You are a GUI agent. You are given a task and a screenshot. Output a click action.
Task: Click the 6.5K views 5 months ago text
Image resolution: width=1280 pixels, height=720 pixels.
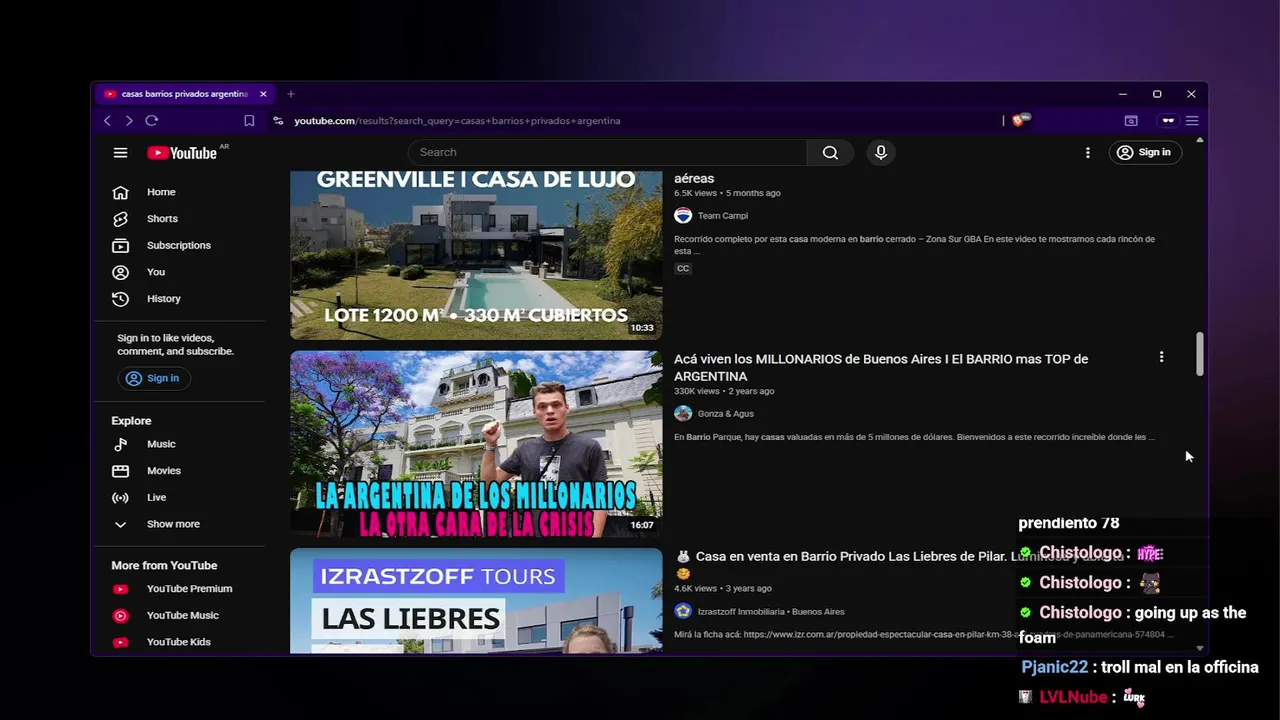[727, 193]
